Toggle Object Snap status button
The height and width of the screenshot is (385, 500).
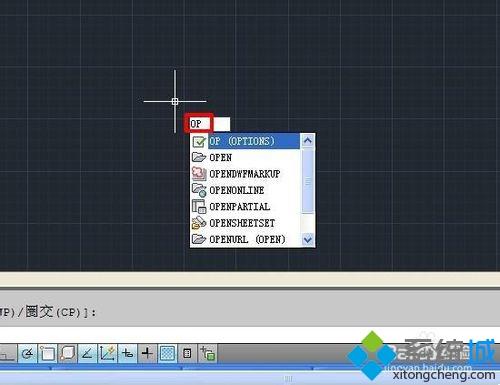pyautogui.click(x=48, y=354)
